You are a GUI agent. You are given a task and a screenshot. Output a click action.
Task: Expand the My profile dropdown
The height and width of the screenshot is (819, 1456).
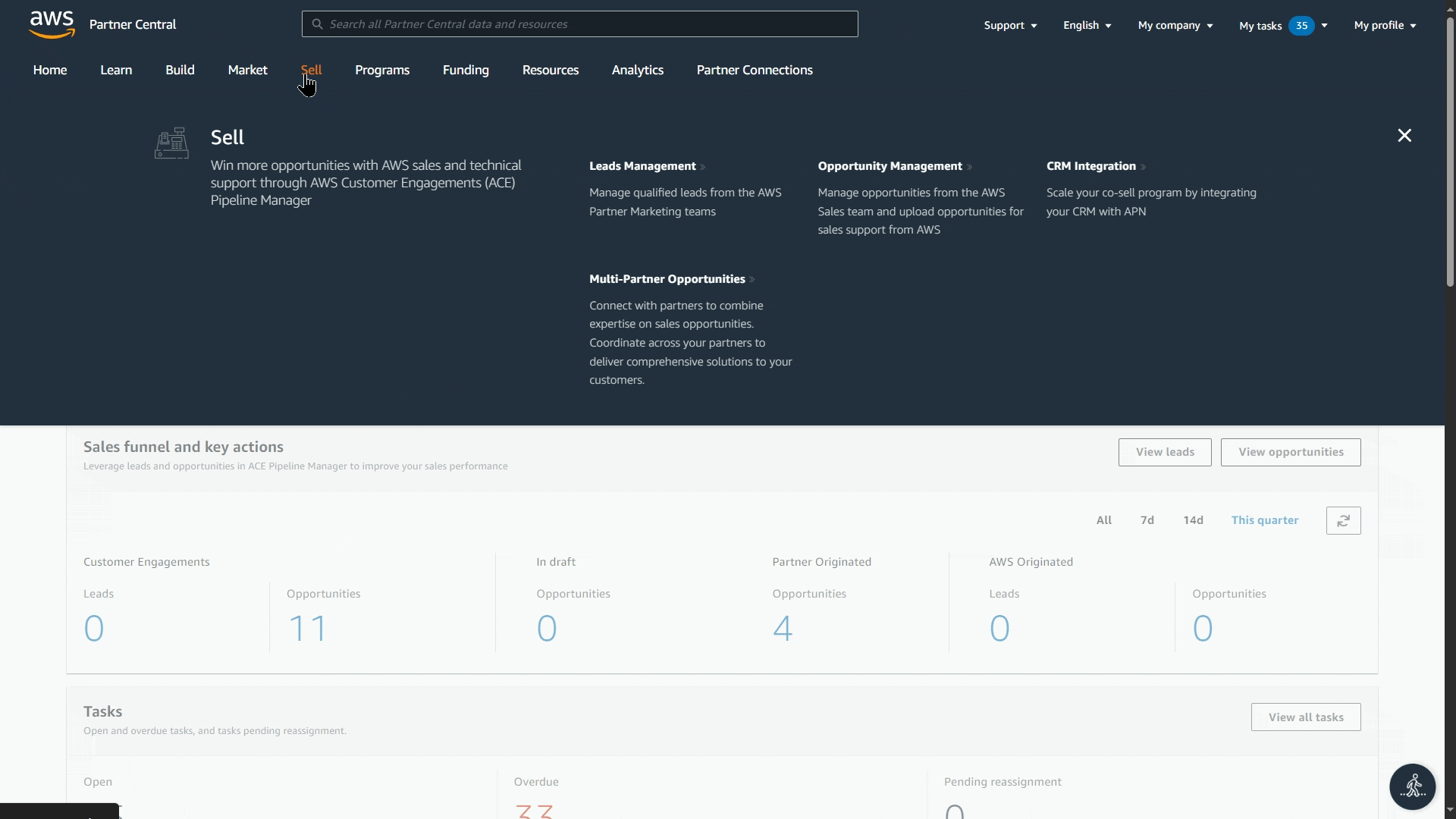(1385, 26)
